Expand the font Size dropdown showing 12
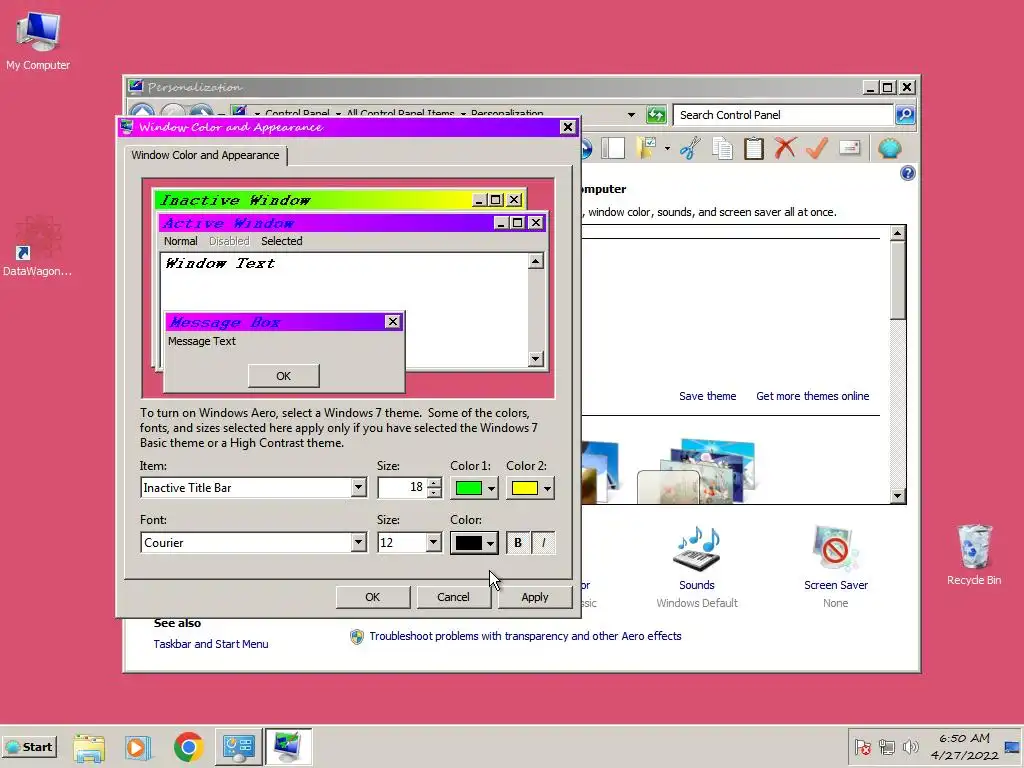 tap(433, 543)
